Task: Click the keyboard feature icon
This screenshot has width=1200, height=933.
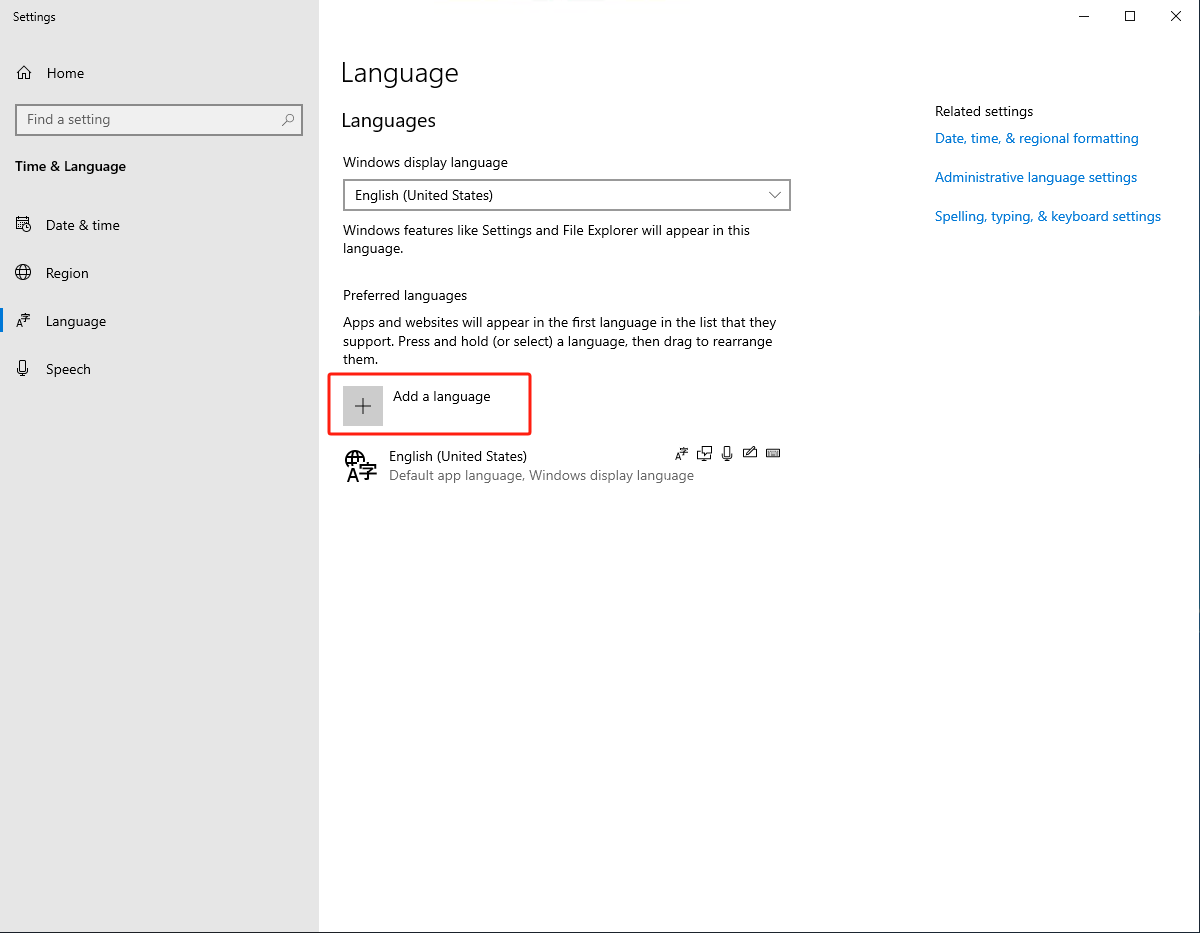Action: (773, 453)
